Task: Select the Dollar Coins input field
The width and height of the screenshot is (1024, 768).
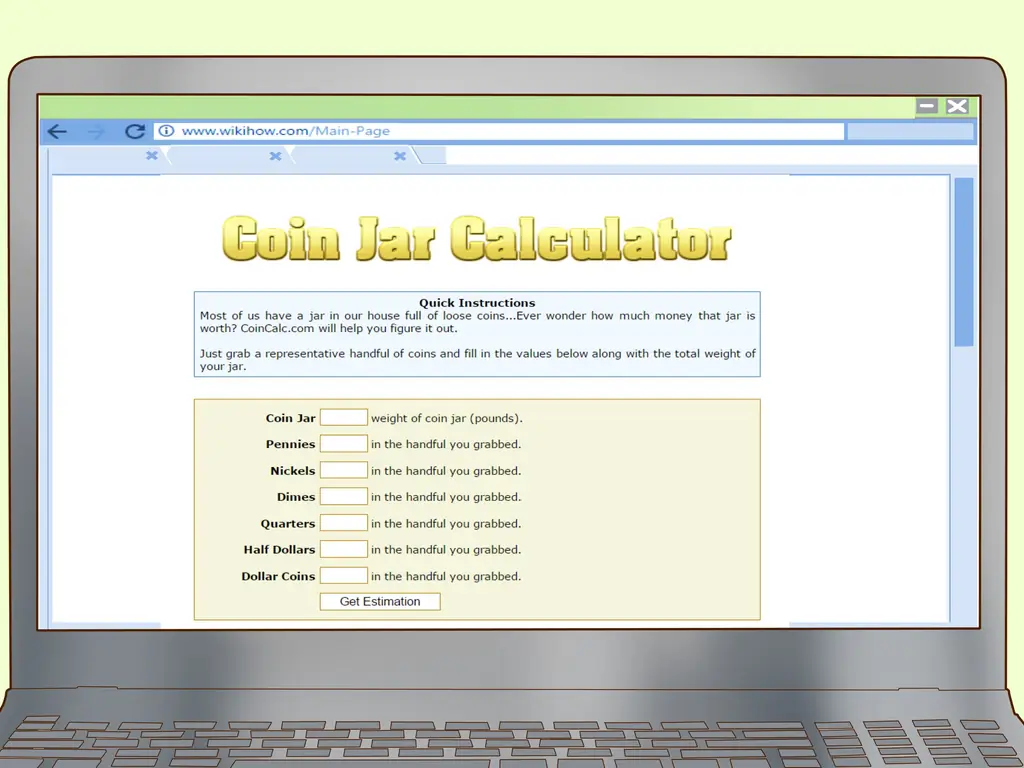Action: click(x=344, y=576)
